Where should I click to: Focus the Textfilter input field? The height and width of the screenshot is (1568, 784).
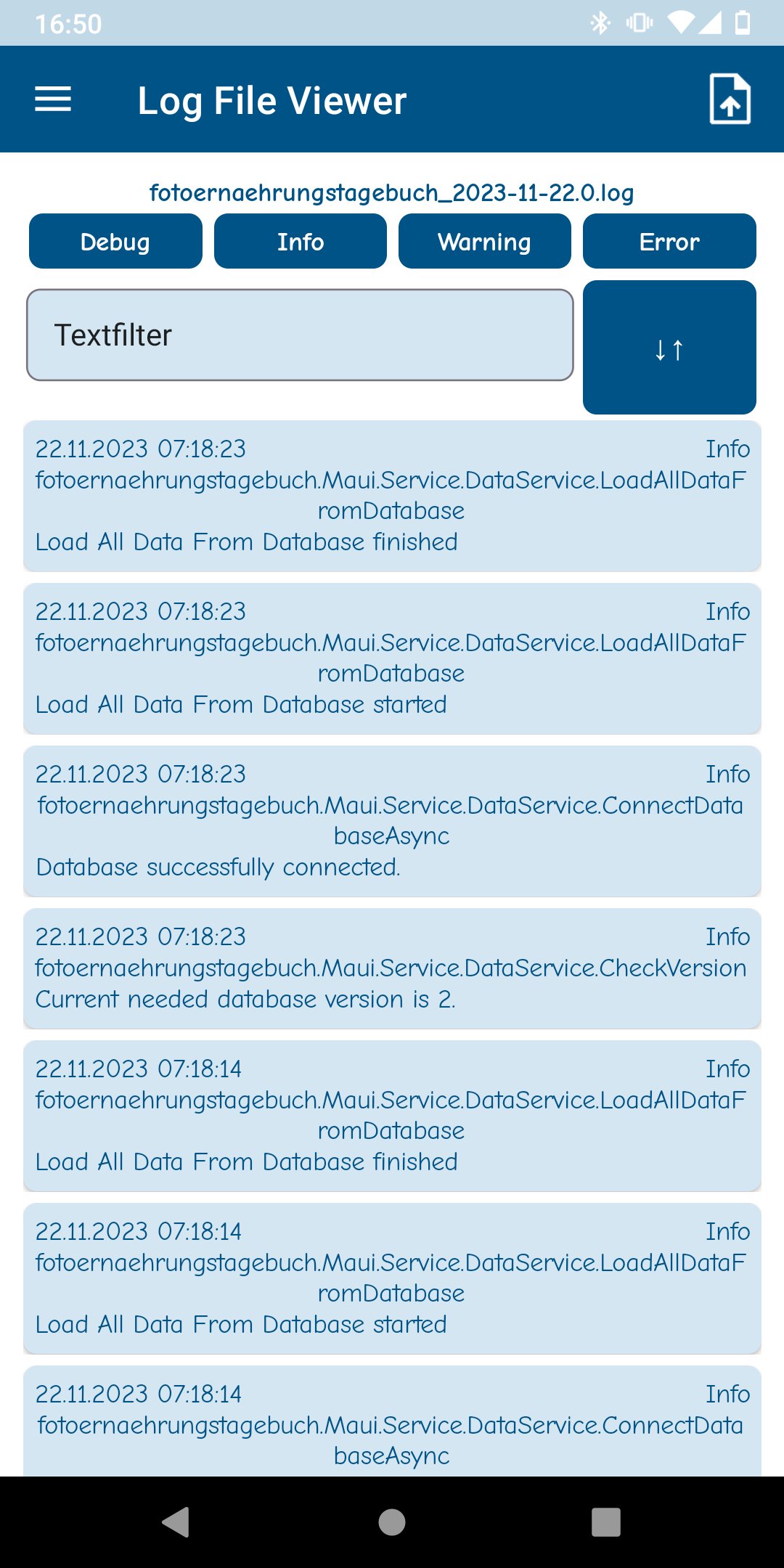300,335
